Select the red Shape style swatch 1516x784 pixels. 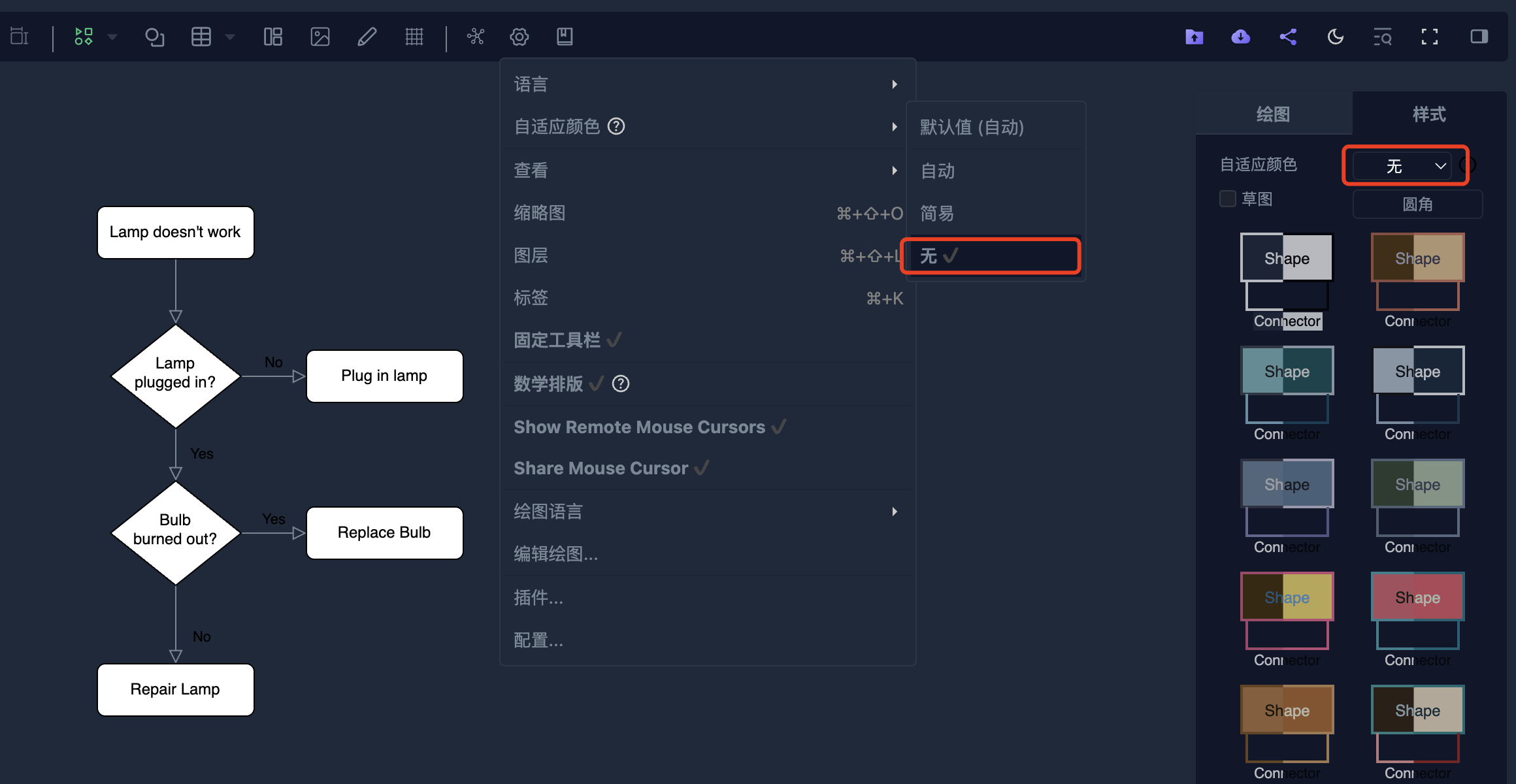pyautogui.click(x=1417, y=597)
